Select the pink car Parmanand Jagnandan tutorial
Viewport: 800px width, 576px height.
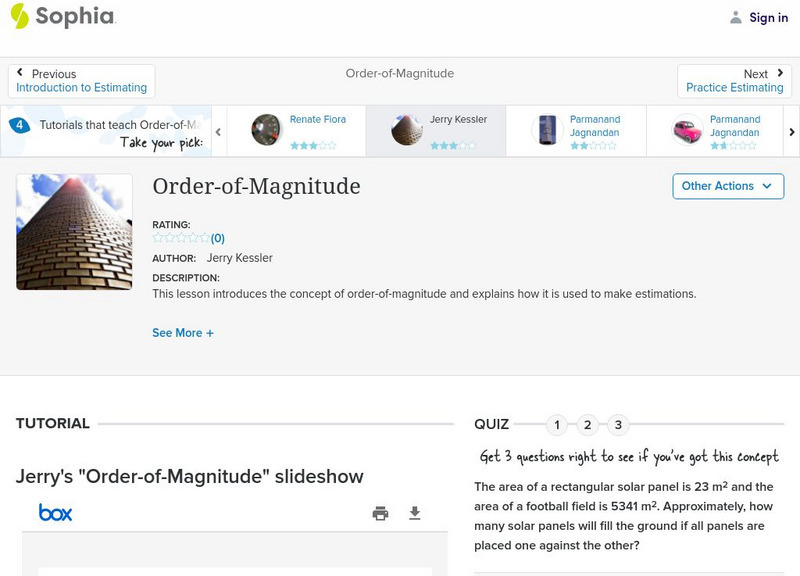[715, 131]
